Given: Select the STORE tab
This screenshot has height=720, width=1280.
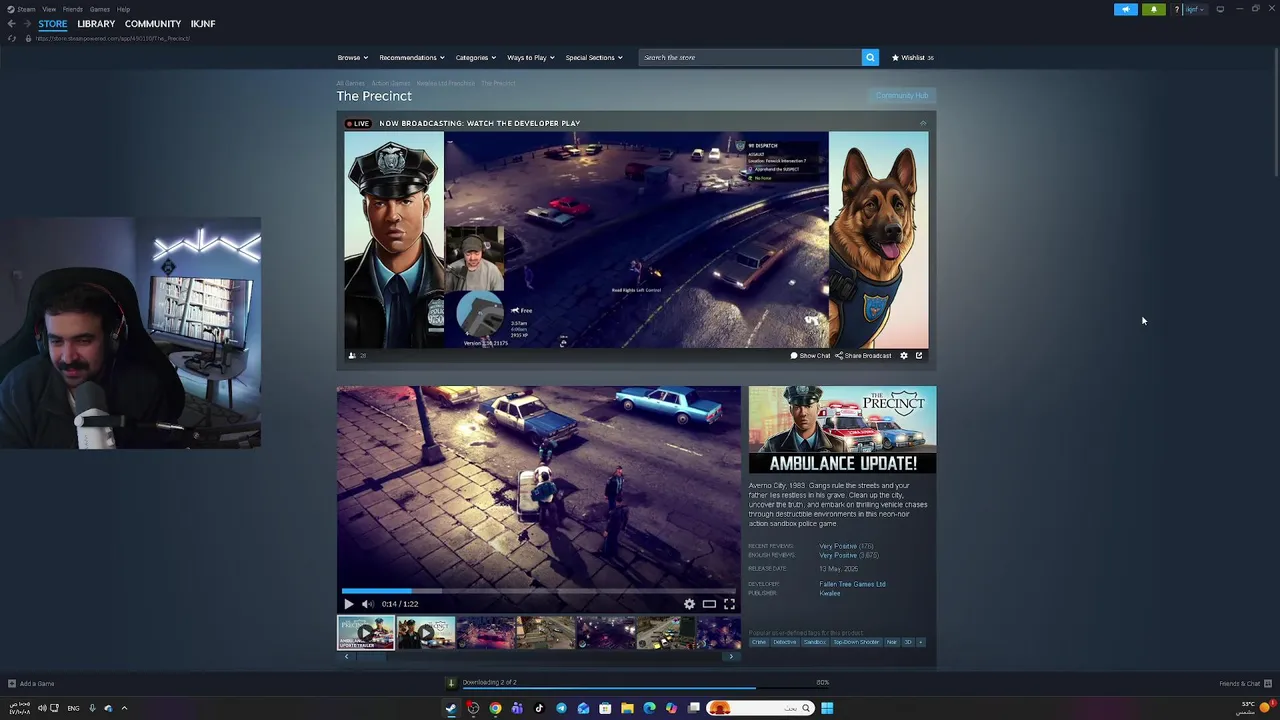Looking at the screenshot, I should click(53, 23).
